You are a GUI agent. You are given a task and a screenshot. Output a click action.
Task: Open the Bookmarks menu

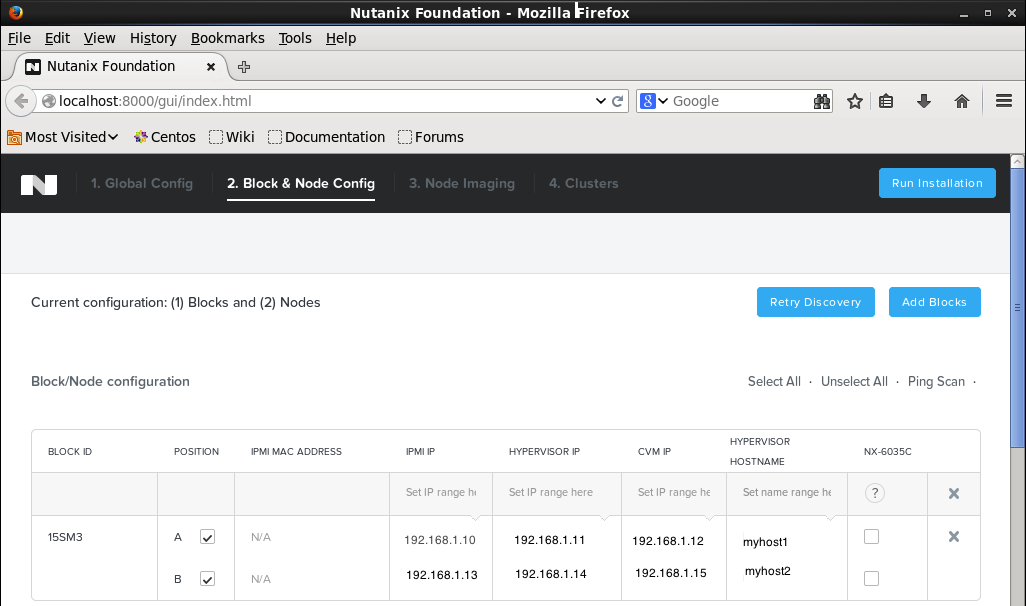click(x=227, y=38)
